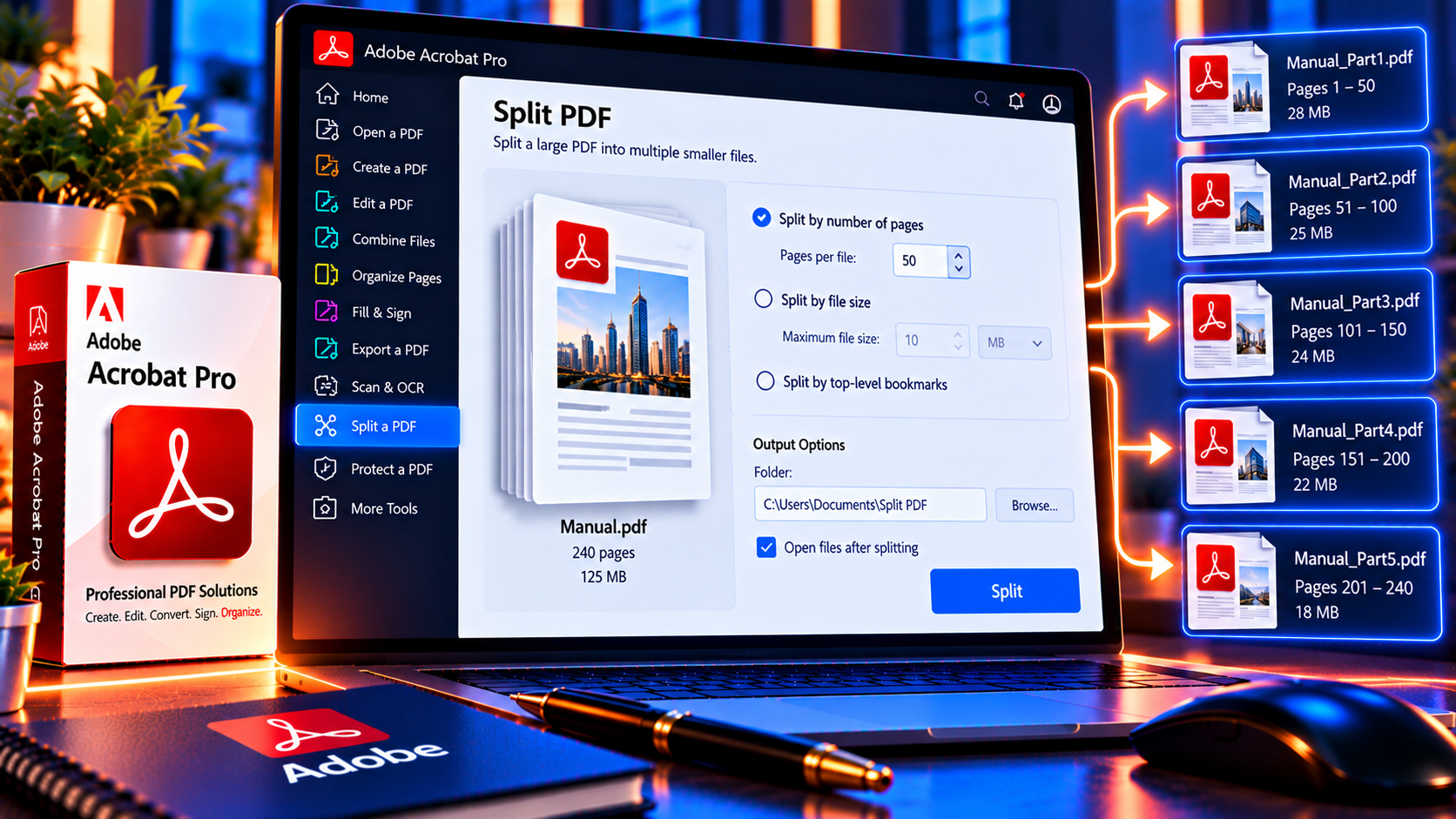This screenshot has width=1456, height=819.
Task: Increase Pages per file with up arrow
Action: (959, 255)
